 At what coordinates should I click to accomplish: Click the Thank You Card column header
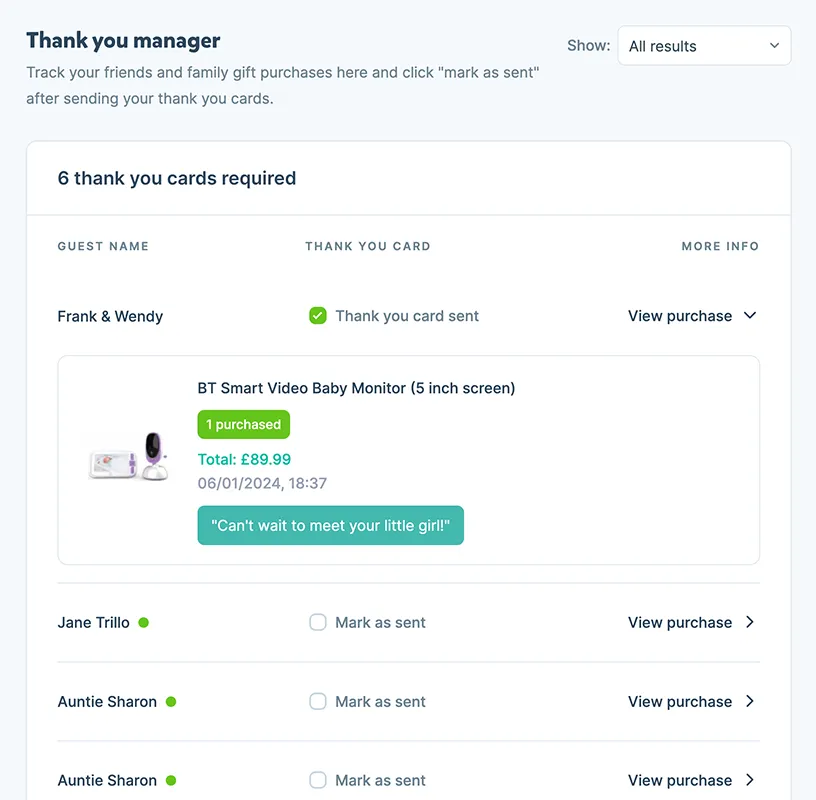pyautogui.click(x=368, y=246)
